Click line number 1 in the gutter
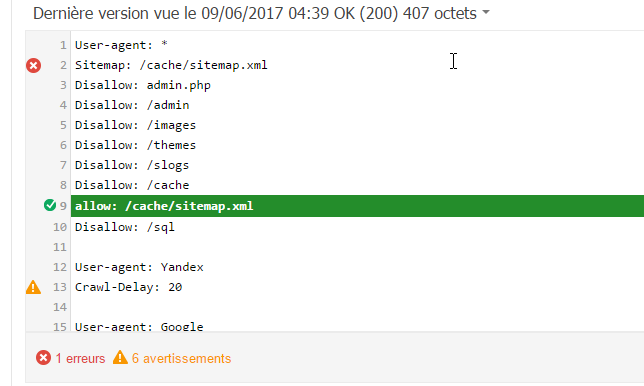644x386 pixels. tap(63, 45)
